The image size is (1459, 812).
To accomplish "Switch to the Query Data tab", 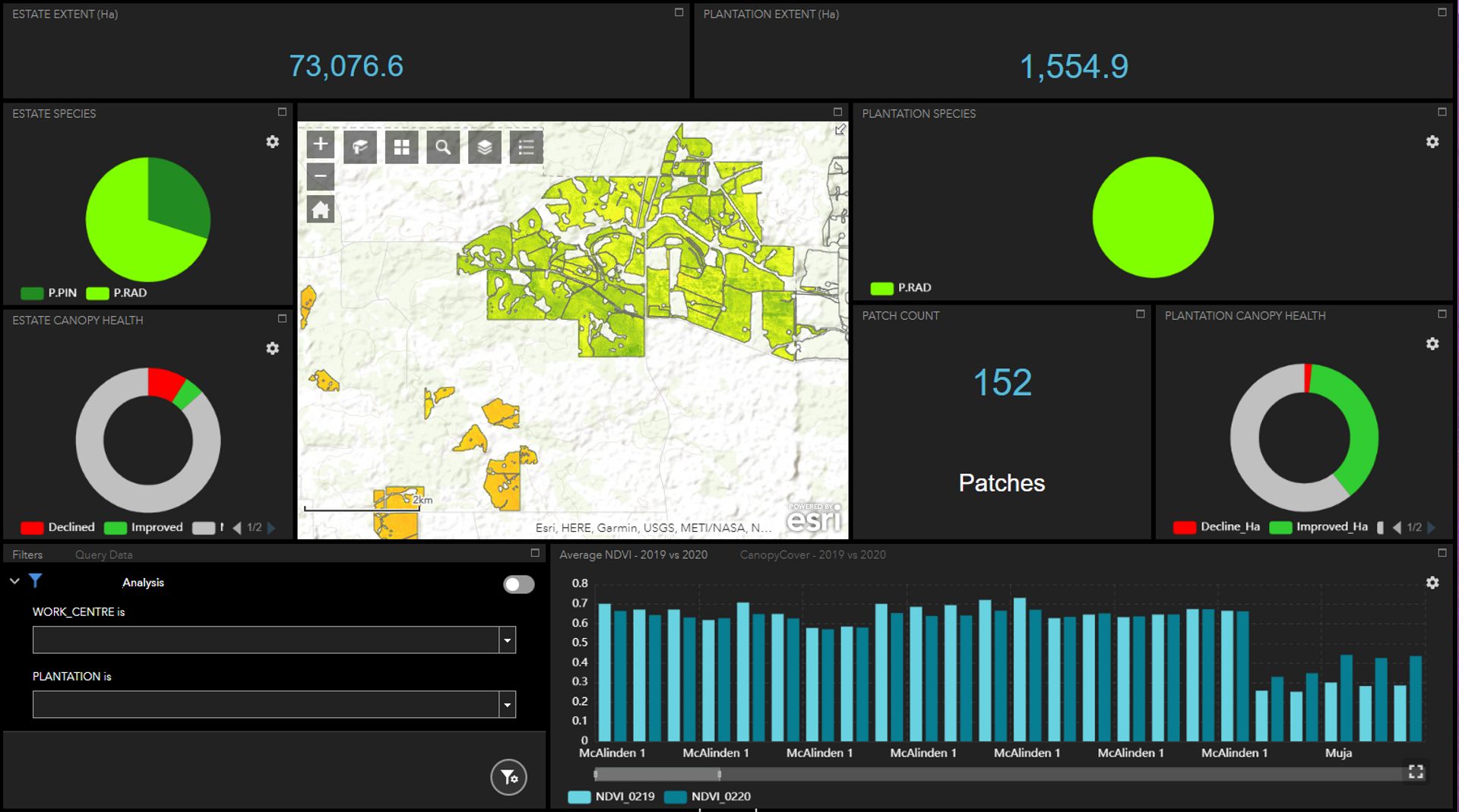I will coord(103,554).
